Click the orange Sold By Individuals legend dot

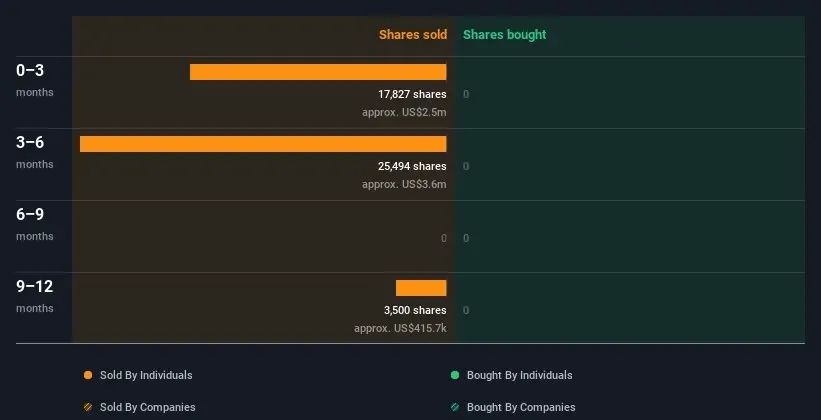point(88,375)
